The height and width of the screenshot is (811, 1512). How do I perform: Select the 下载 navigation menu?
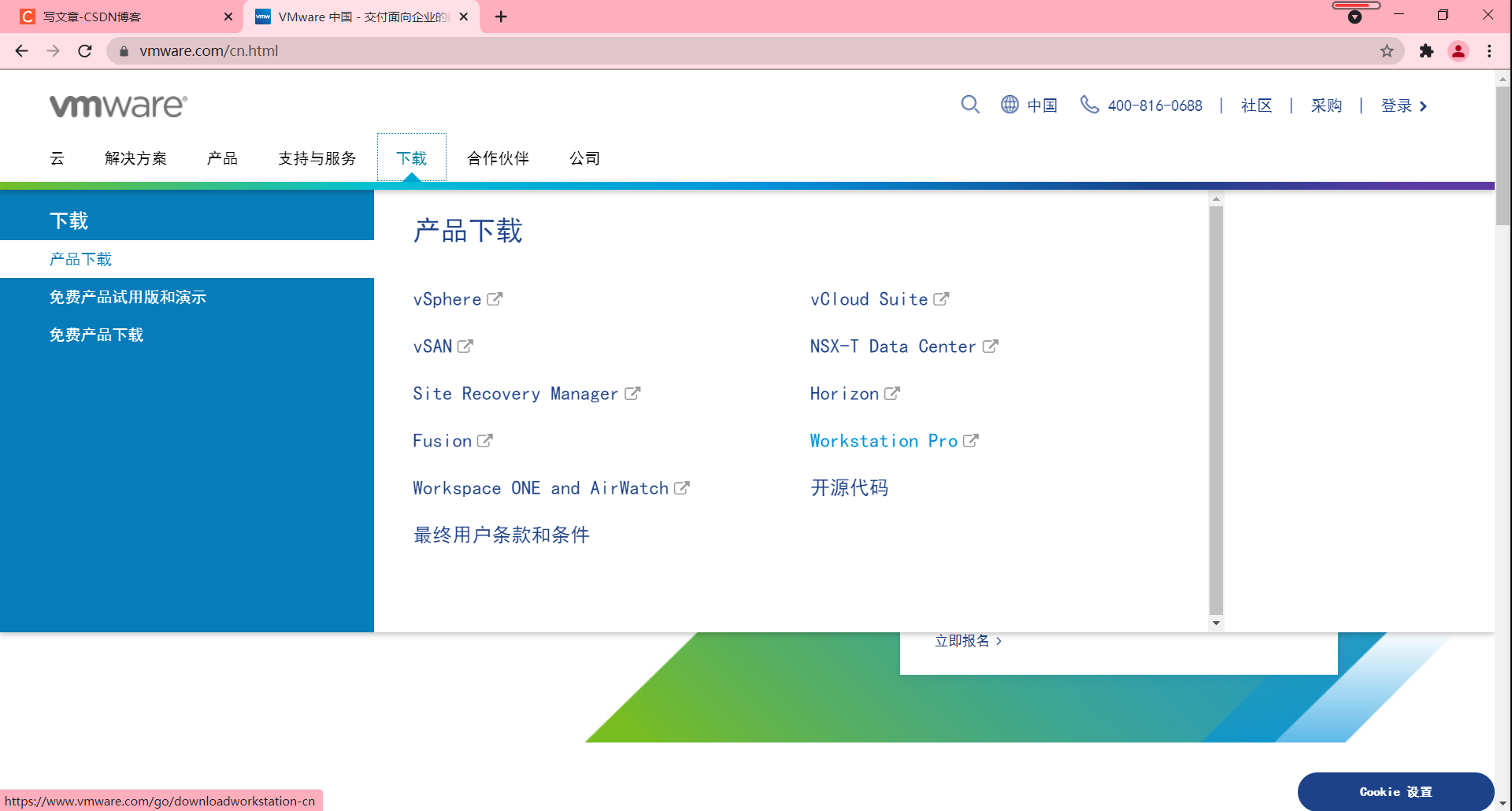[x=411, y=158]
